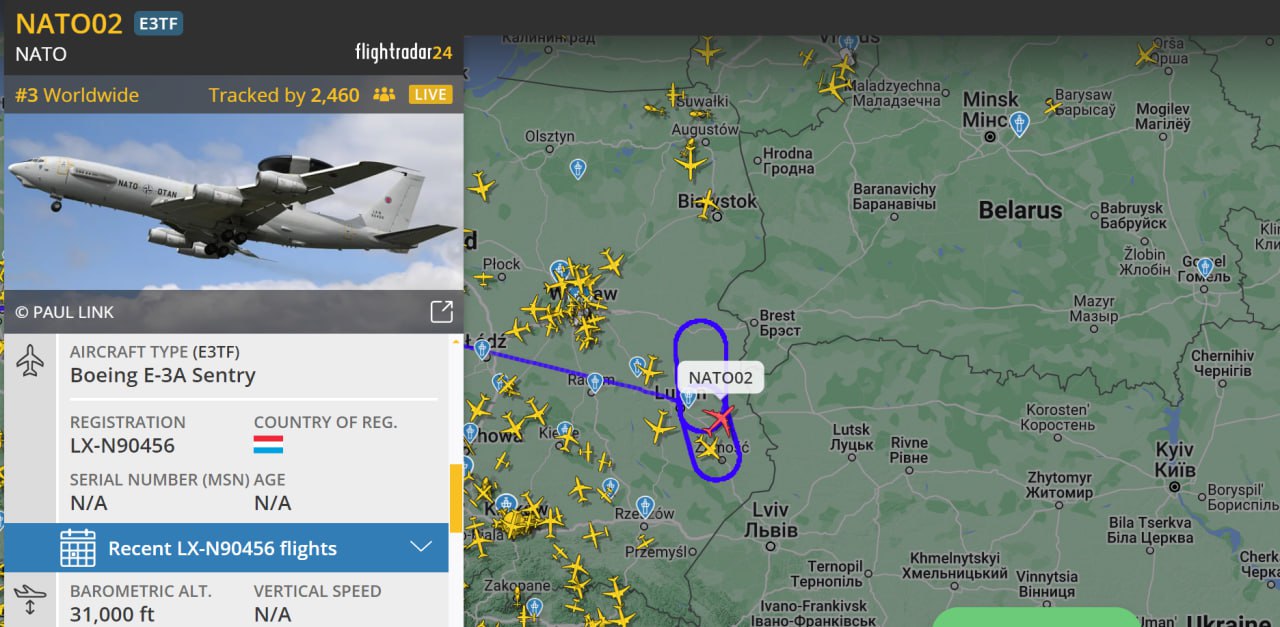The image size is (1280, 627).
Task: Click the LIVE badge
Action: pos(430,95)
